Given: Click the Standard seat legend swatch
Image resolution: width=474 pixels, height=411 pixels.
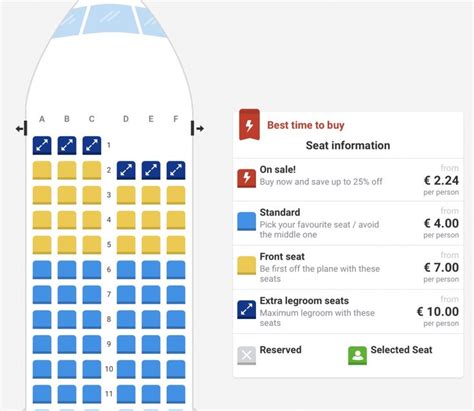Looking at the screenshot, I should pos(247,222).
